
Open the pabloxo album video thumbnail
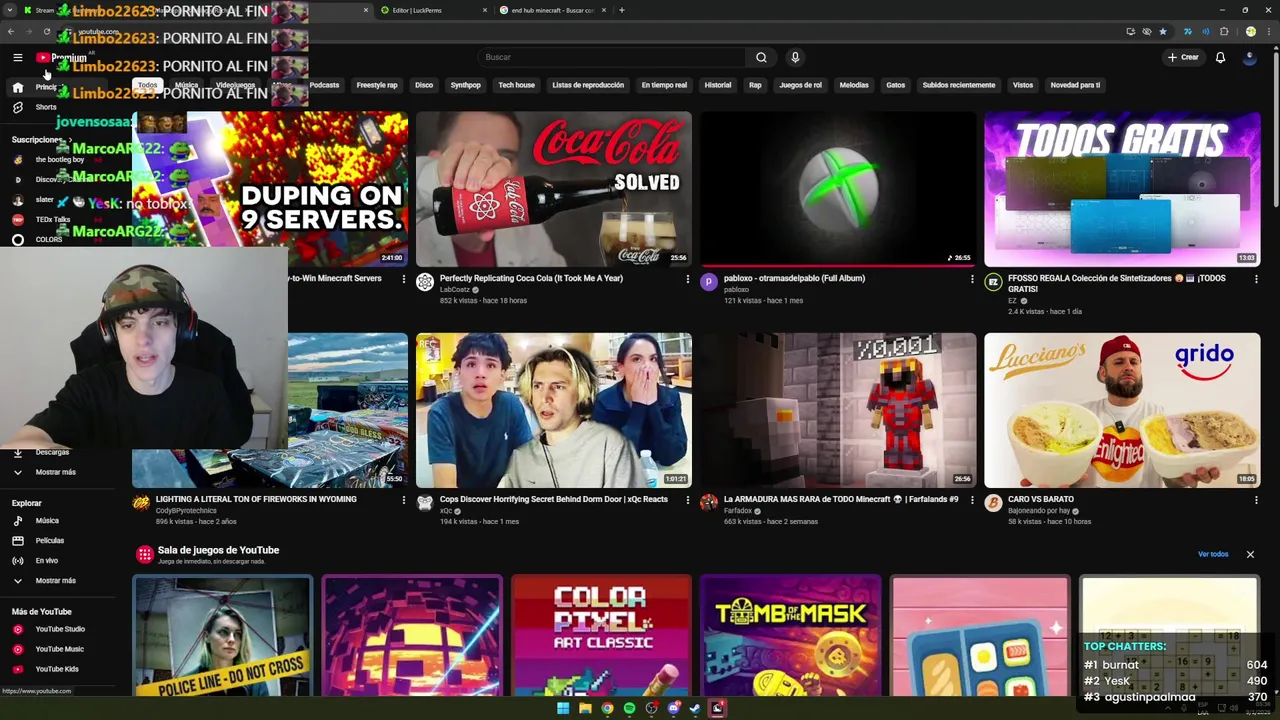point(838,189)
